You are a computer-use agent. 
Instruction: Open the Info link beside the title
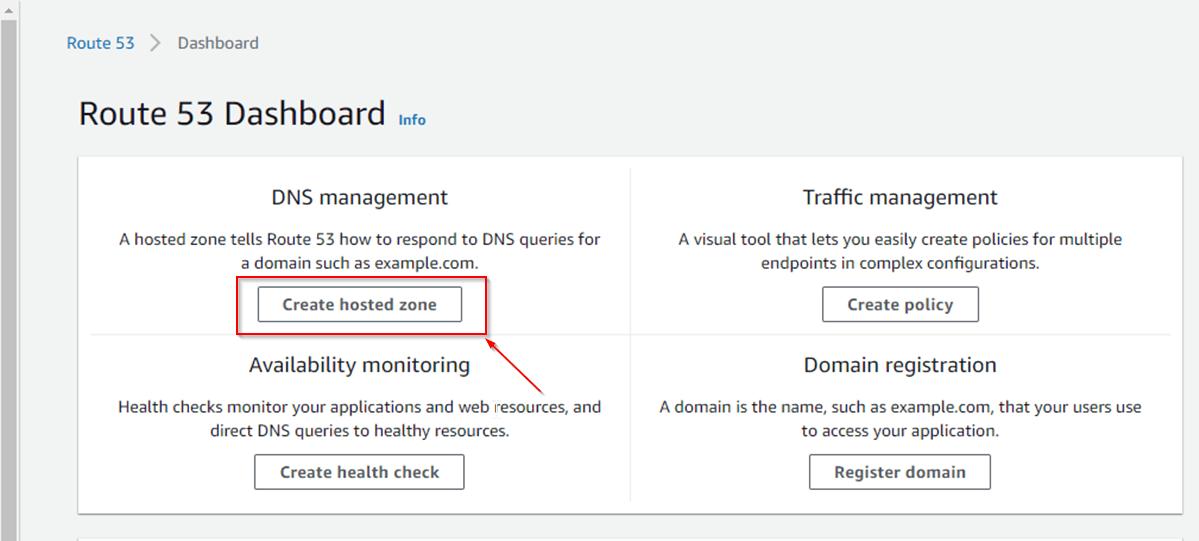pyautogui.click(x=412, y=120)
